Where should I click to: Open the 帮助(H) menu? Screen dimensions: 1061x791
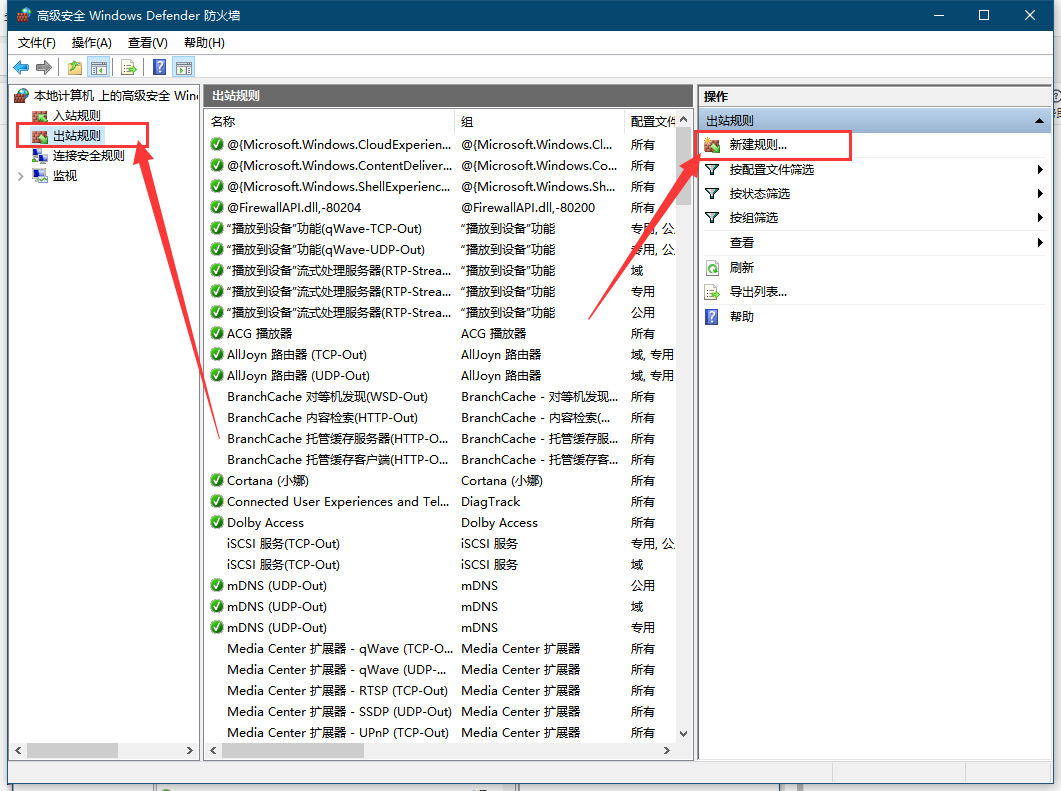(204, 43)
